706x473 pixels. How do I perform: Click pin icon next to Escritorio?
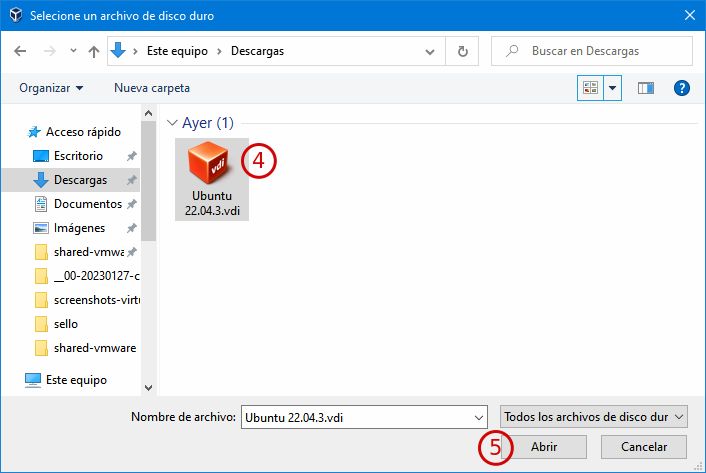[x=131, y=156]
